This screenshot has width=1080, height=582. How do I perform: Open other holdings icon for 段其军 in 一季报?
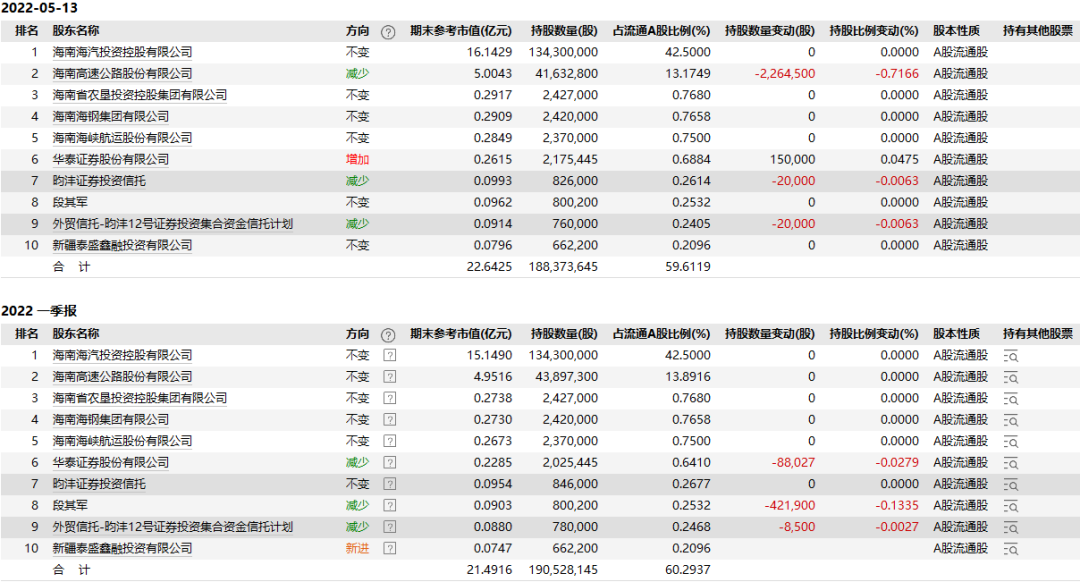pyautogui.click(x=1010, y=506)
